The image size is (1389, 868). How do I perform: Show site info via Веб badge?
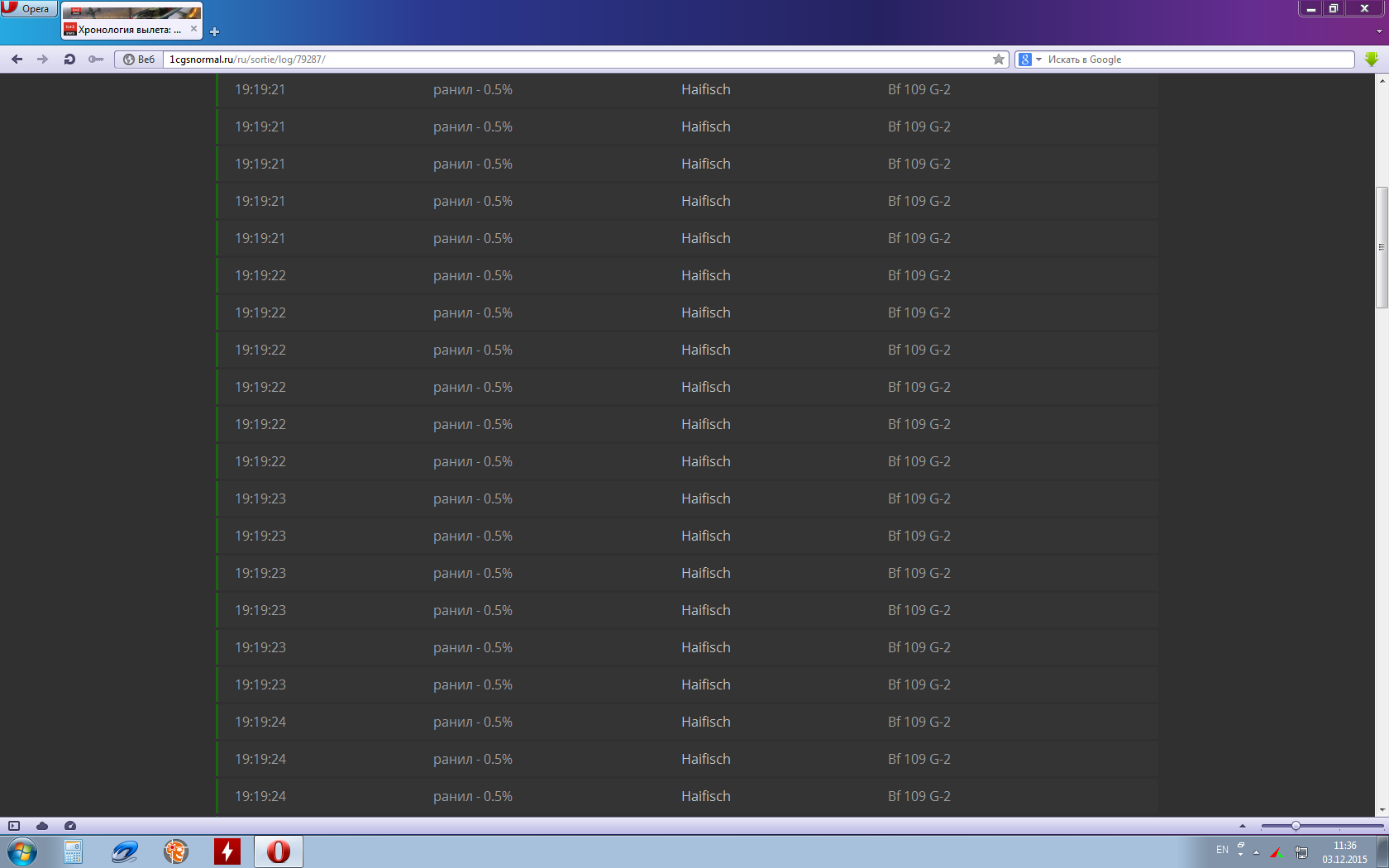(139, 60)
